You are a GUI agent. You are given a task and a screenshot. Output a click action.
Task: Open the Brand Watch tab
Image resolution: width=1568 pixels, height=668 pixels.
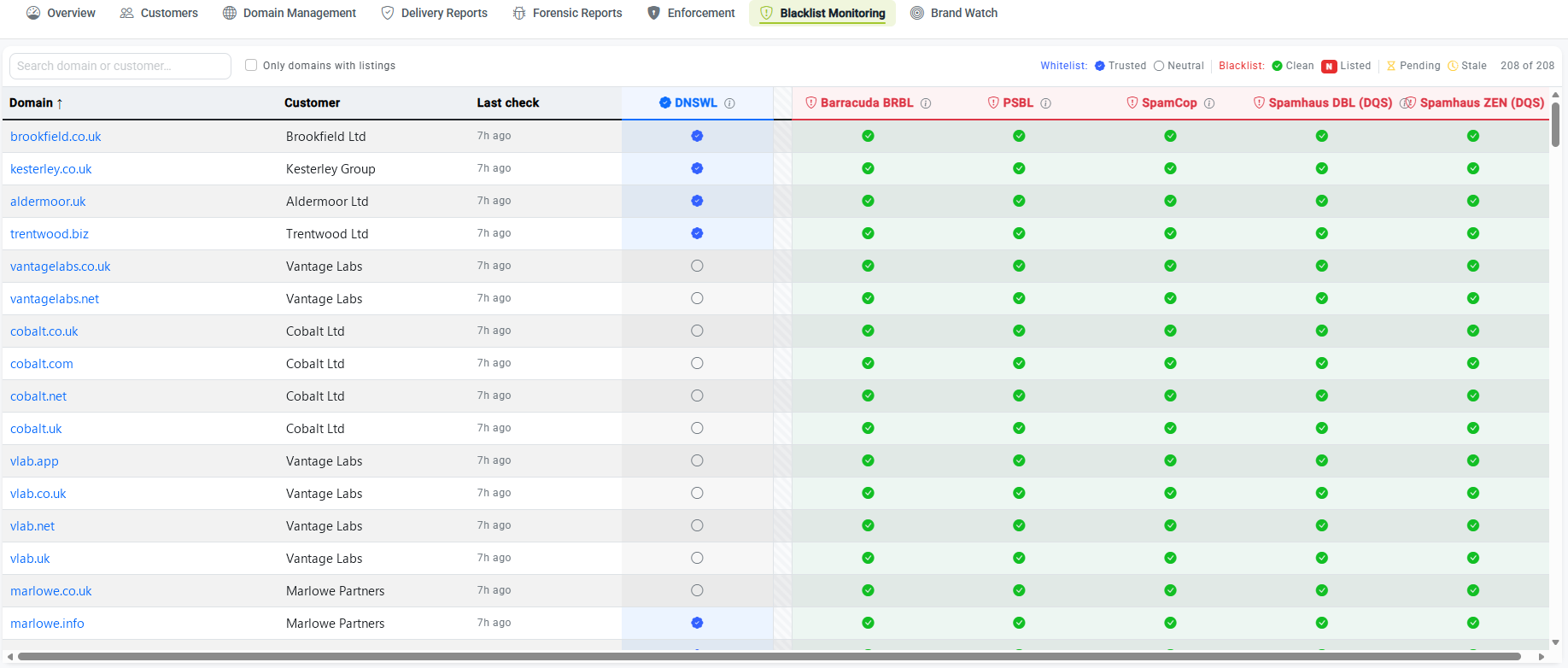(x=954, y=13)
